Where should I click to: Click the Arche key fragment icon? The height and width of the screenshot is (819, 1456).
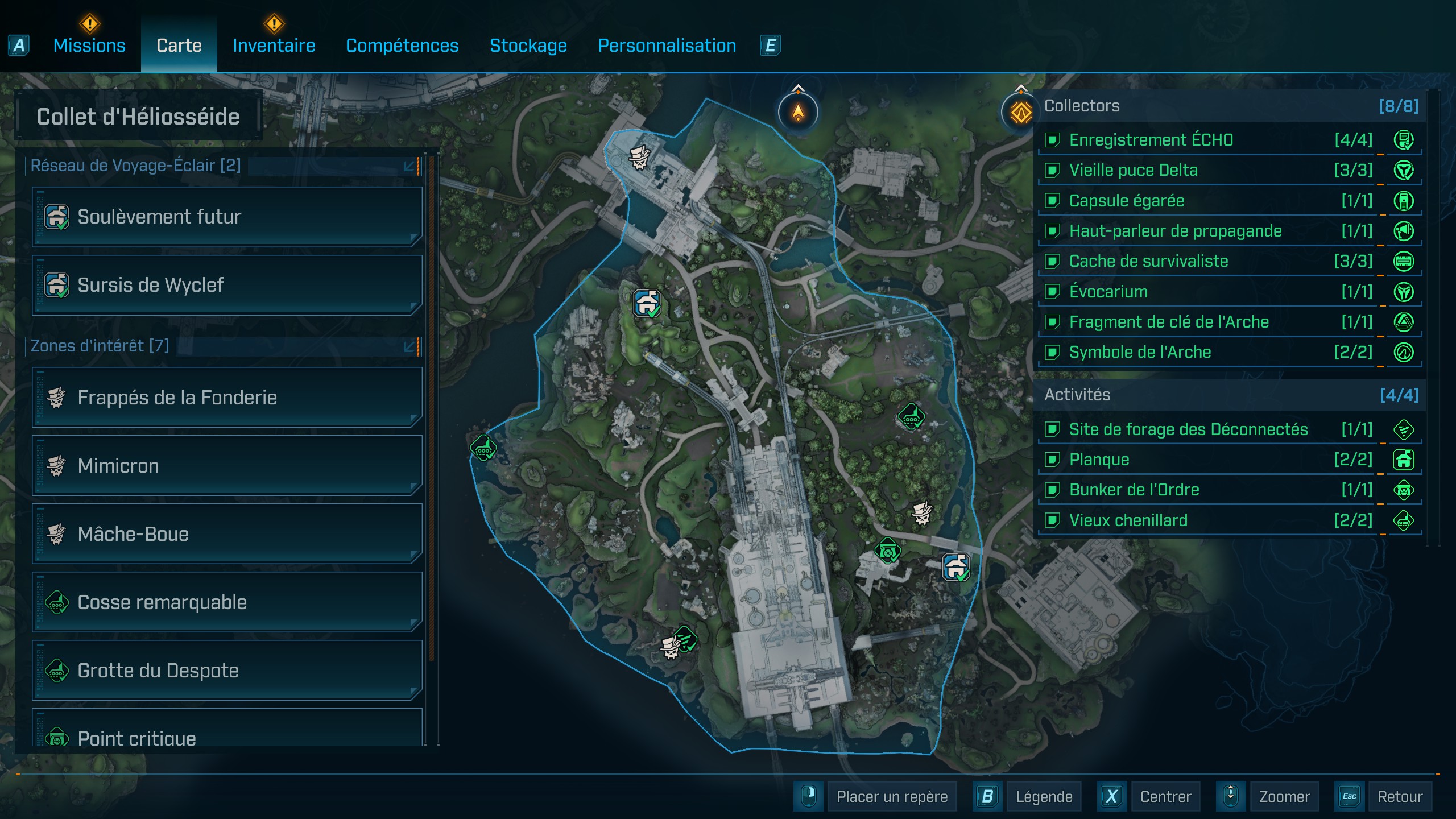pos(1404,322)
